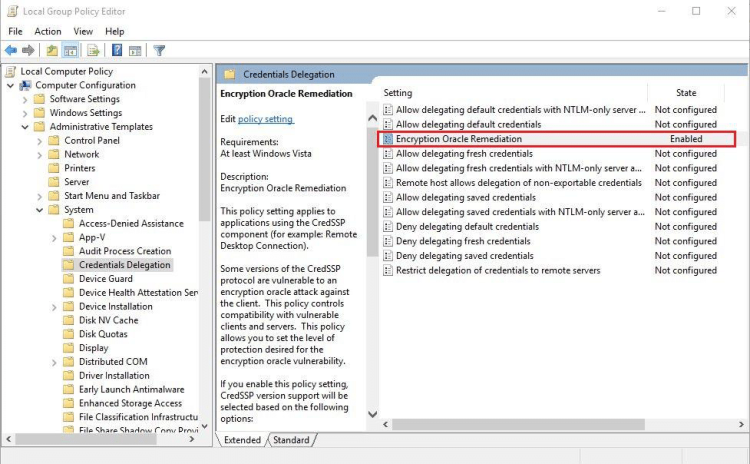Image resolution: width=750 pixels, height=464 pixels.
Task: Expand the Windows Settings tree node
Action: point(26,113)
